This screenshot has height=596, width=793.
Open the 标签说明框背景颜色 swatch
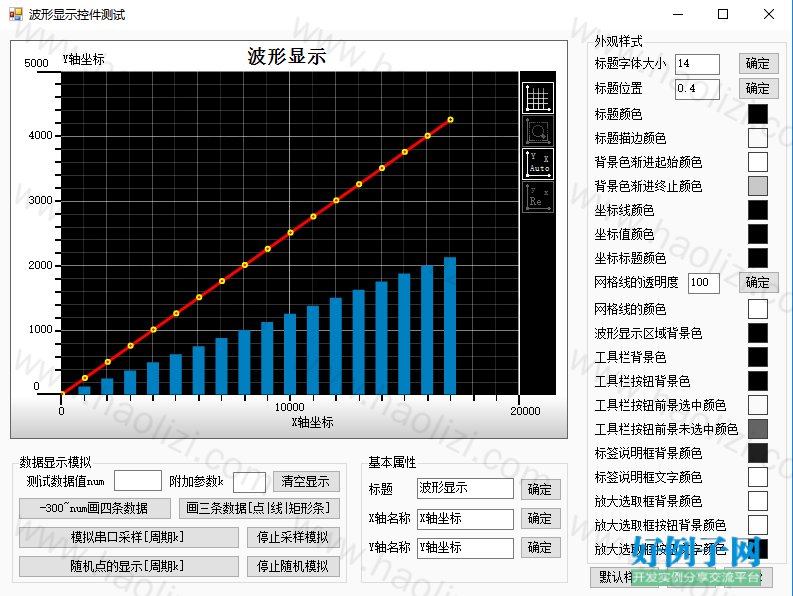(x=758, y=453)
